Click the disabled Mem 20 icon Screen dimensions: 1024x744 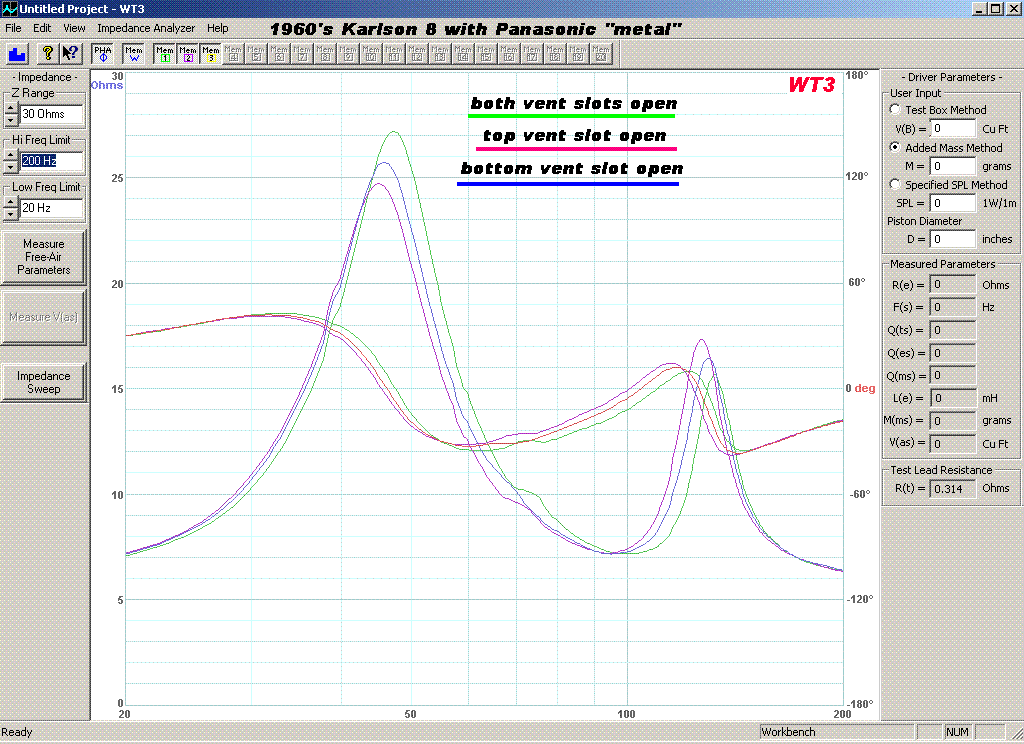click(601, 54)
